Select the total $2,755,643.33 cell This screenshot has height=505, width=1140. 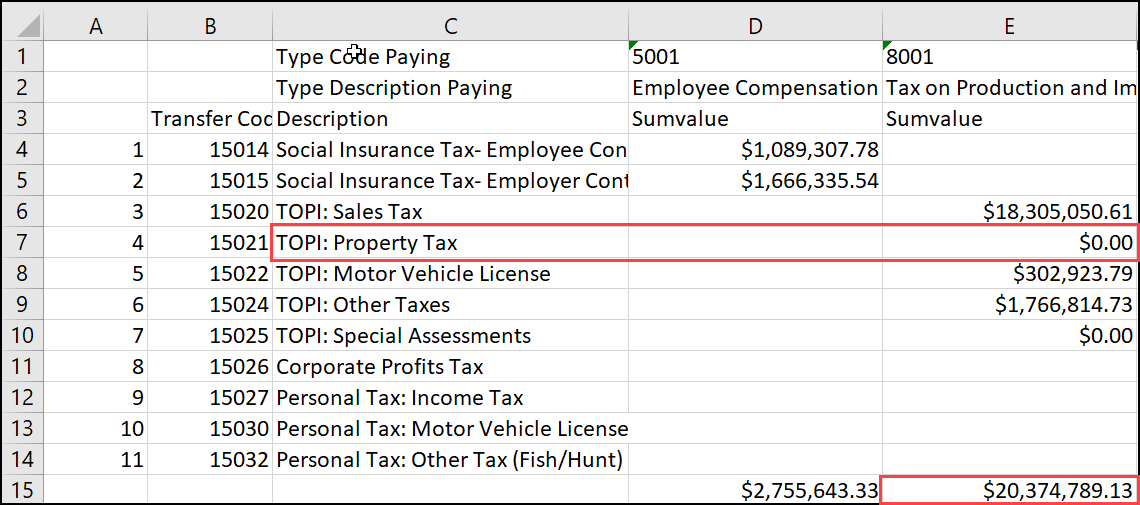(755, 490)
